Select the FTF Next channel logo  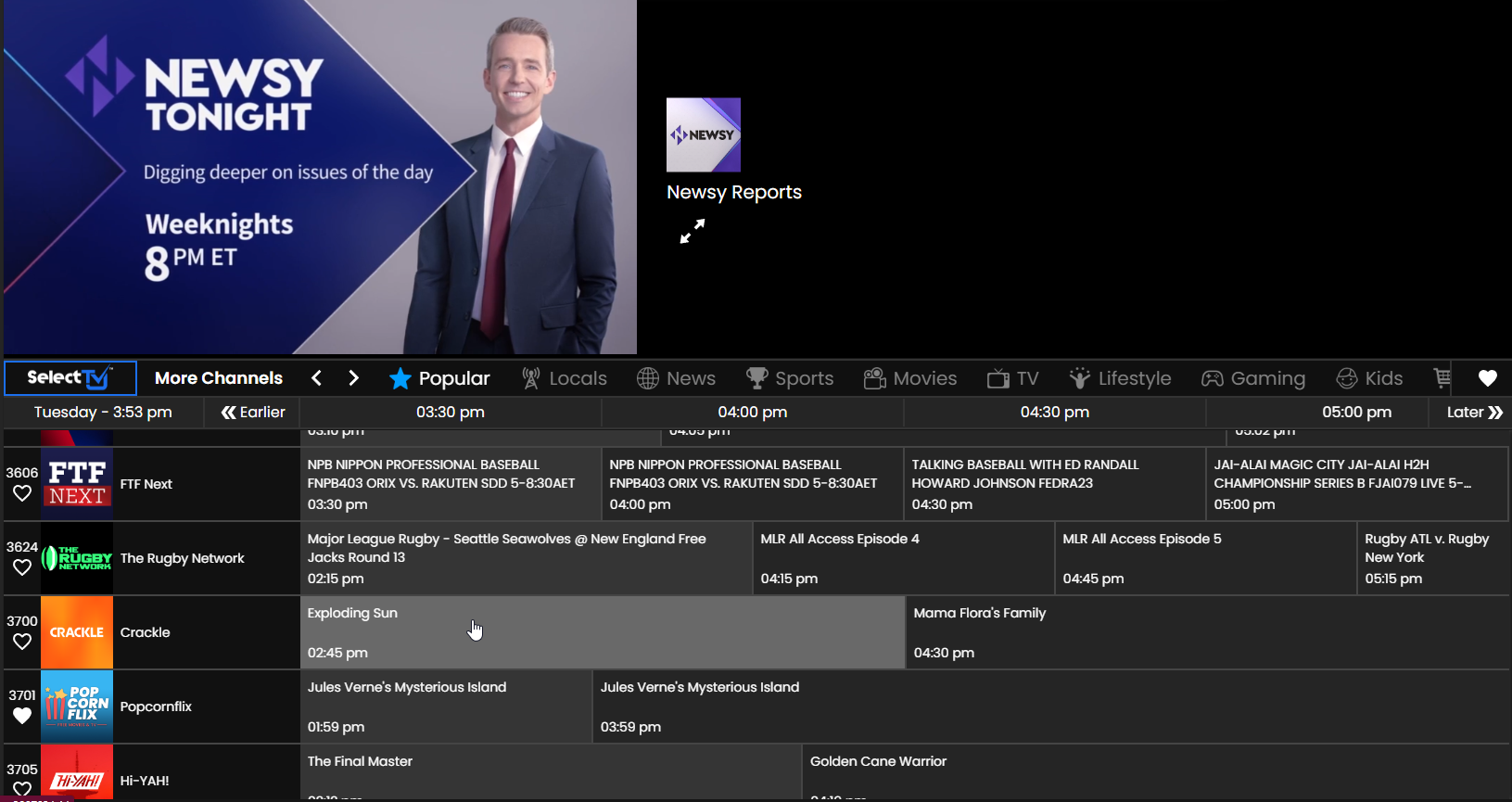click(77, 484)
